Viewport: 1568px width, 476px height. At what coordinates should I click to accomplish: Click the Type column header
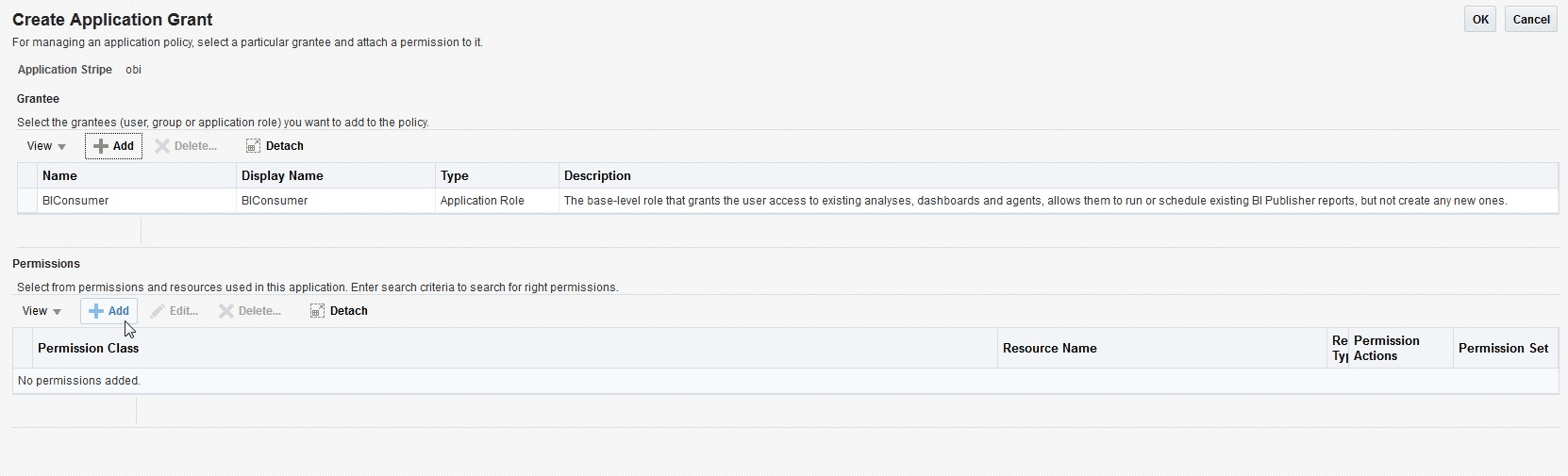pyautogui.click(x=455, y=176)
